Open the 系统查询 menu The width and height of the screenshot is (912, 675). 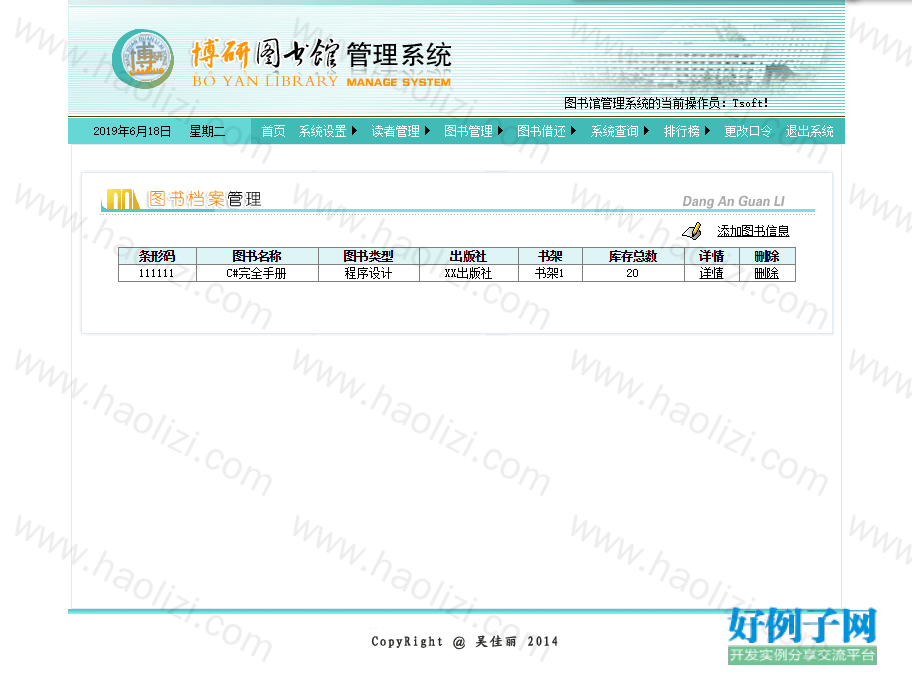click(615, 131)
